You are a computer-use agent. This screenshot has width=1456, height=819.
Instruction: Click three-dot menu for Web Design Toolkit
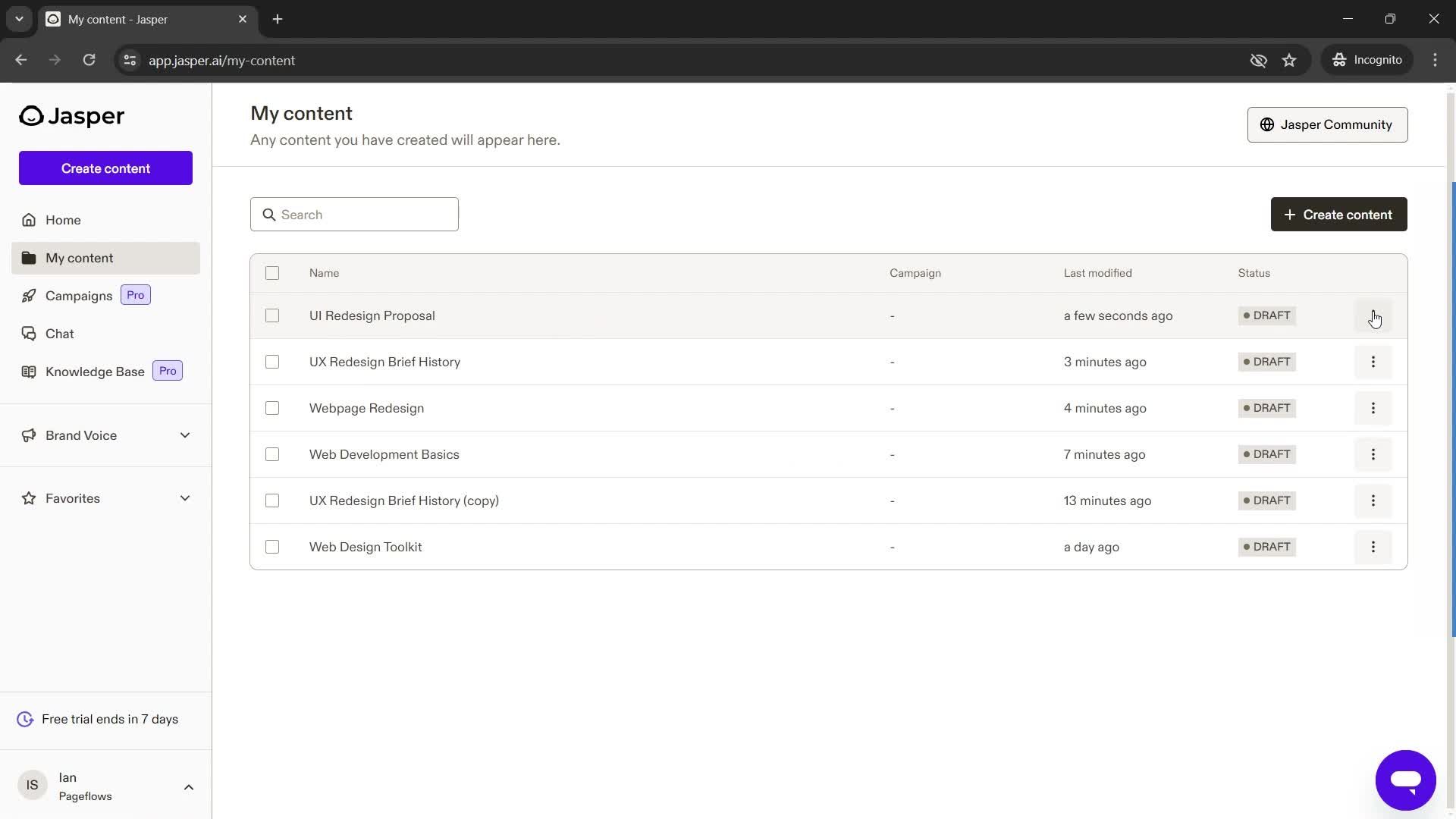click(1373, 547)
